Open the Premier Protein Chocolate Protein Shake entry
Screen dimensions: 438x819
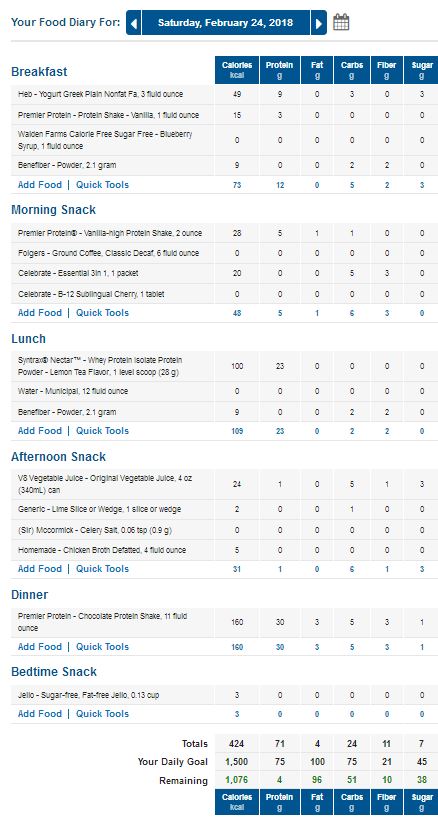102,622
